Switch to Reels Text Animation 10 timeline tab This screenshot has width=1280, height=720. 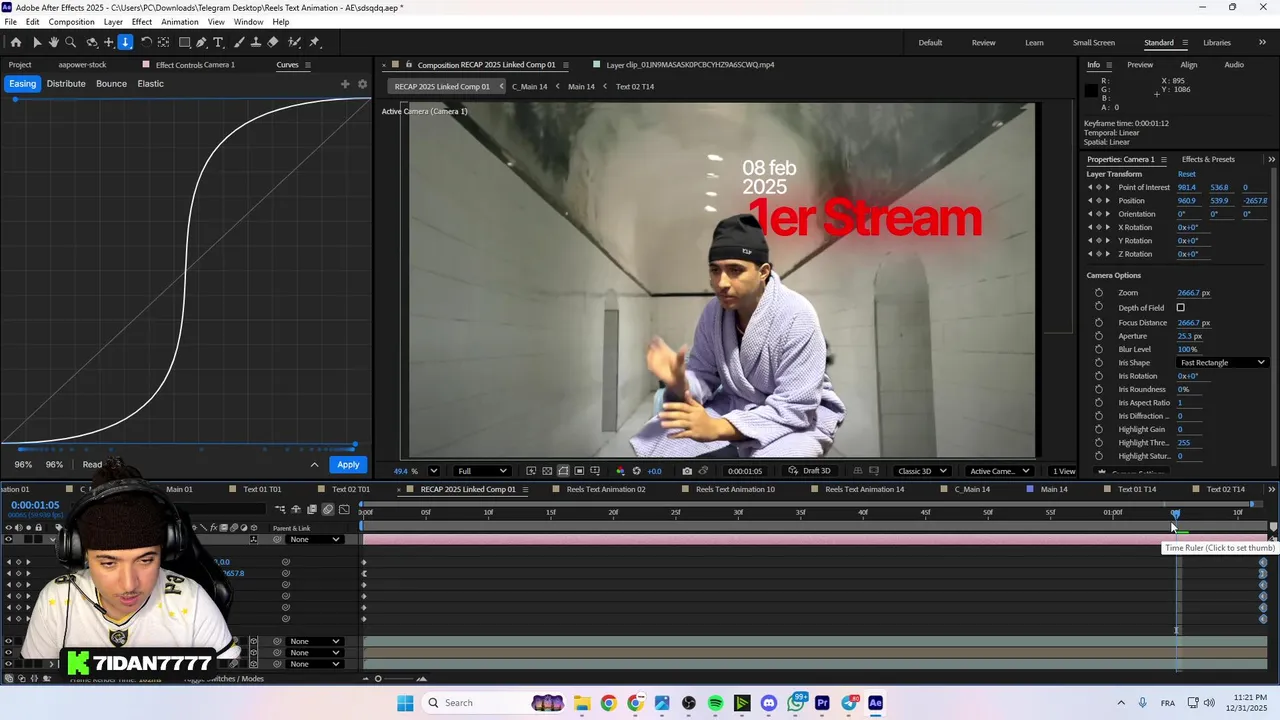[x=735, y=490]
